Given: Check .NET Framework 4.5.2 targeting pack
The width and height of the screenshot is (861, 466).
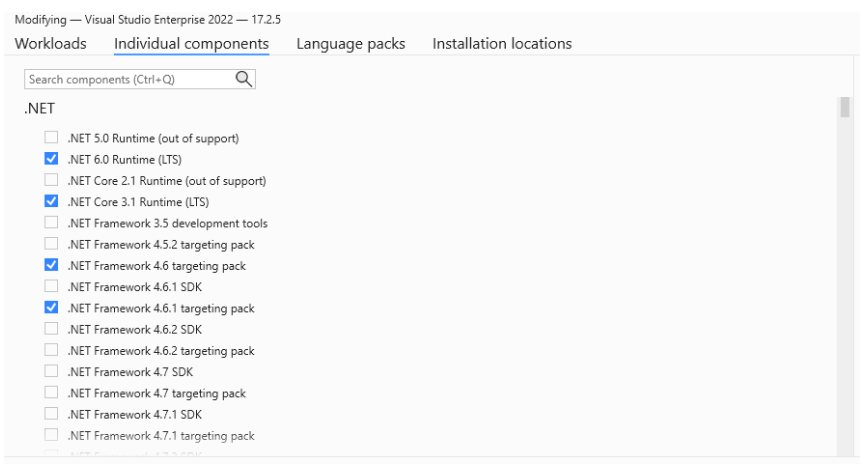Looking at the screenshot, I should [x=51, y=244].
